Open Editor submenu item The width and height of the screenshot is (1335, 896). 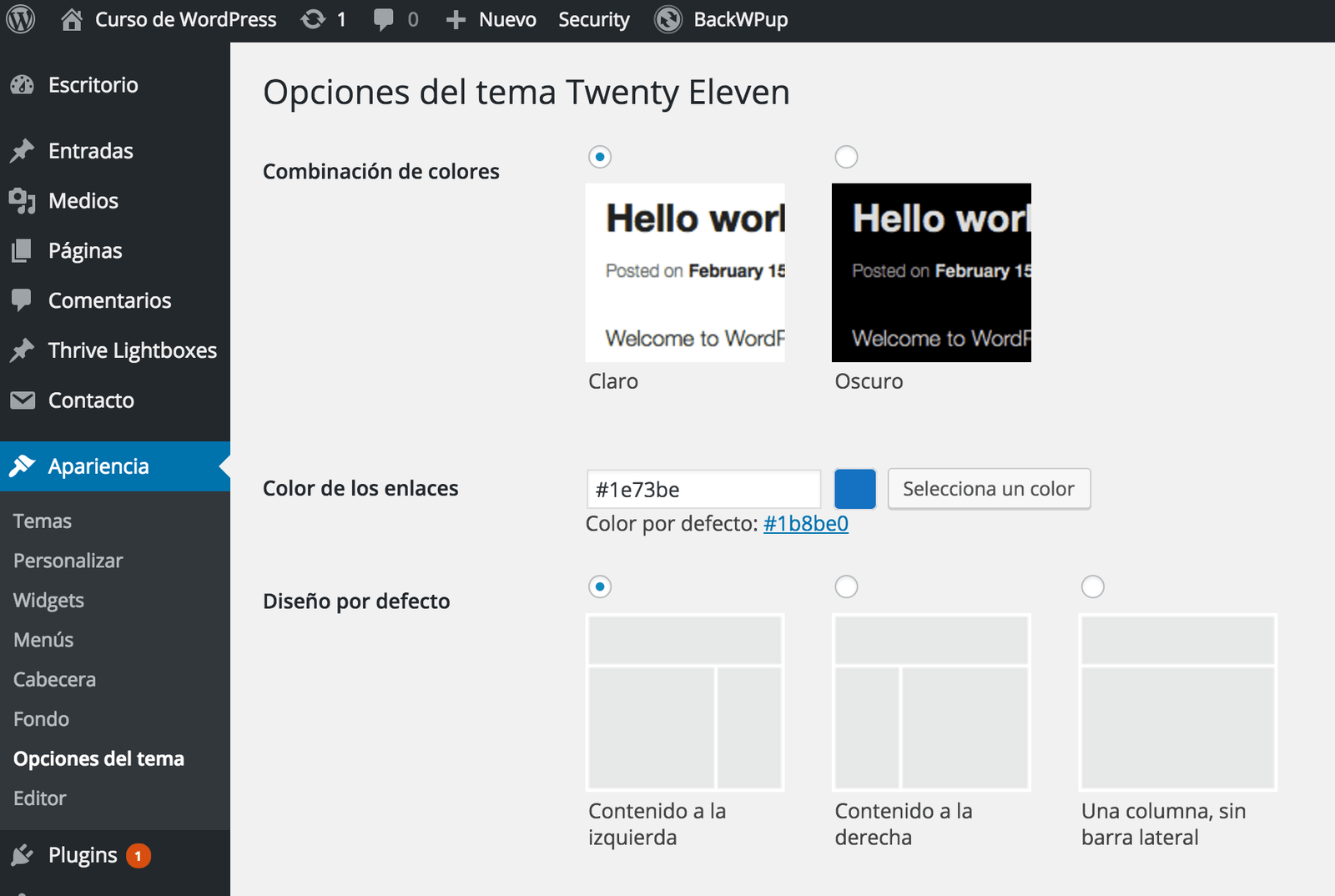tap(40, 798)
